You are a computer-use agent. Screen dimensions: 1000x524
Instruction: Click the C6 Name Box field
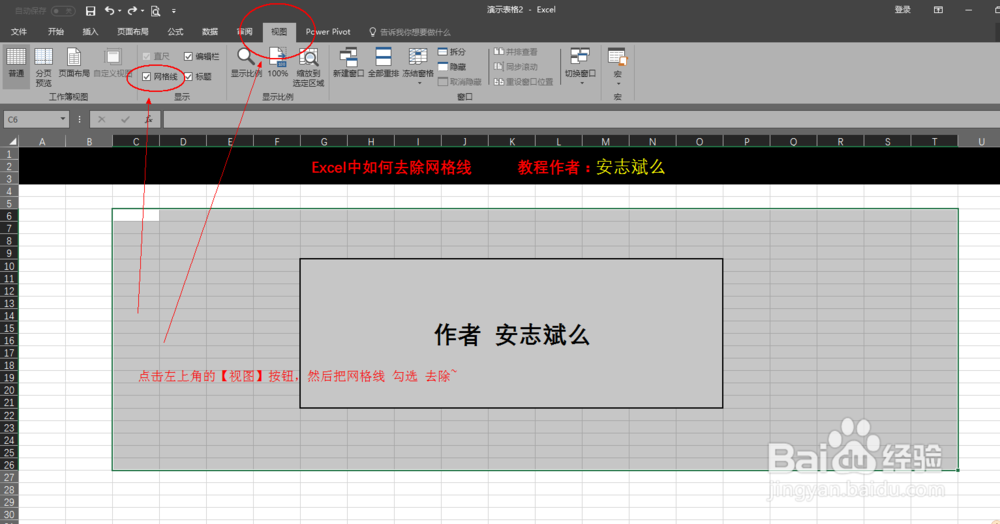point(31,119)
